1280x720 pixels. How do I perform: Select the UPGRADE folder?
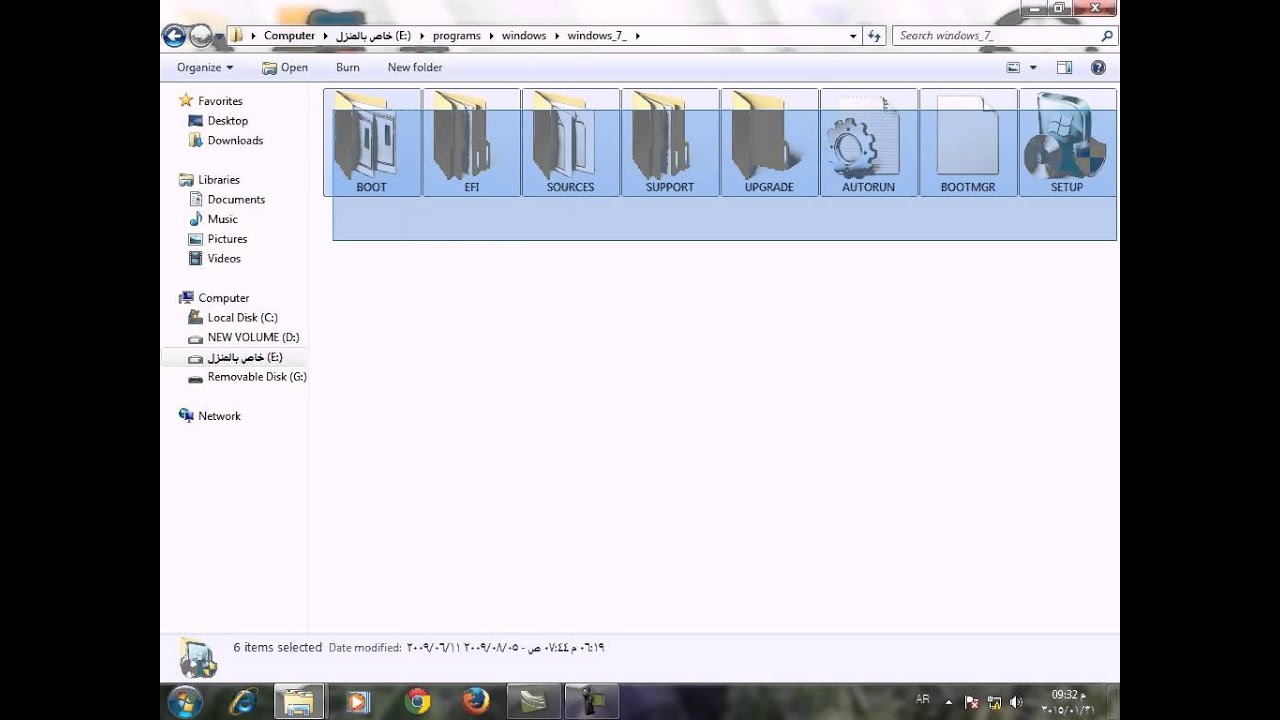point(768,142)
